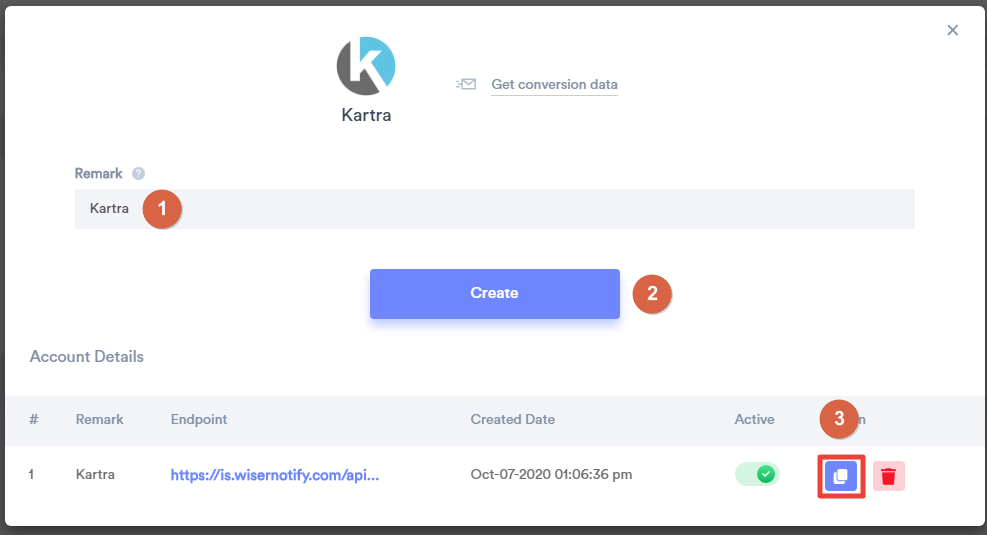Select the Oct-07-2020 01:06:36 pm date cell
Image resolution: width=987 pixels, height=535 pixels.
[551, 475]
